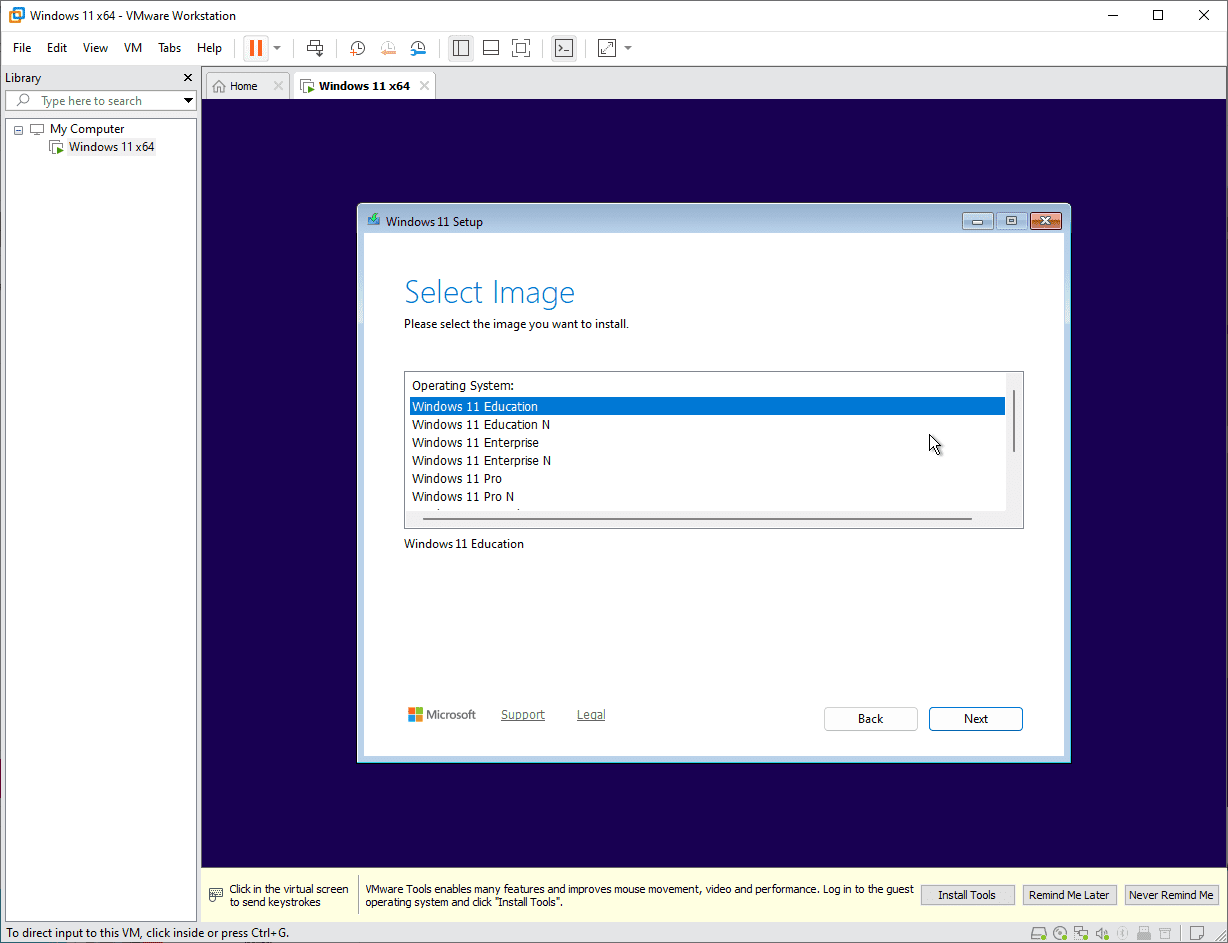Select My Computer in the library
Screen dimensions: 1228x943
(x=87, y=129)
